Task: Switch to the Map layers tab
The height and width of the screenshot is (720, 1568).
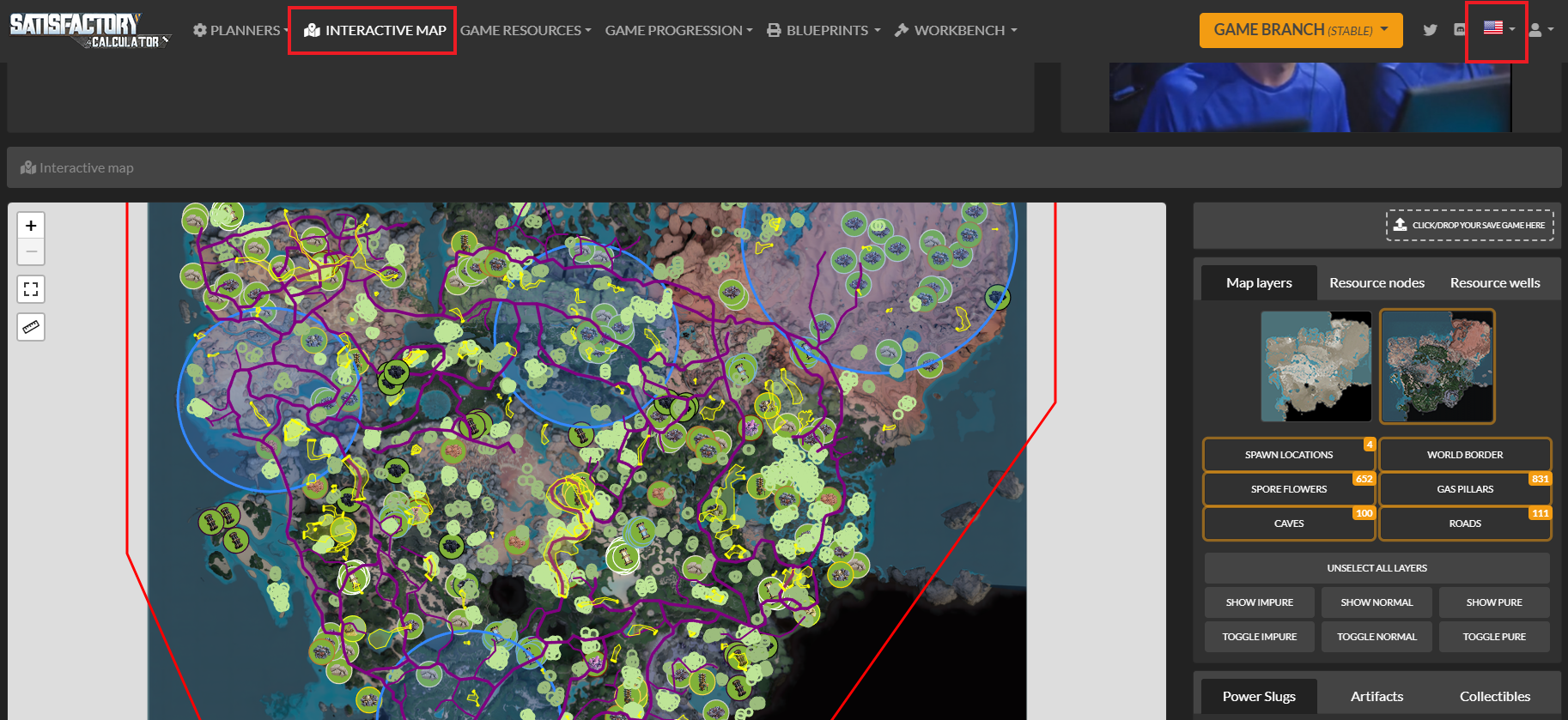Action: 1259,282
